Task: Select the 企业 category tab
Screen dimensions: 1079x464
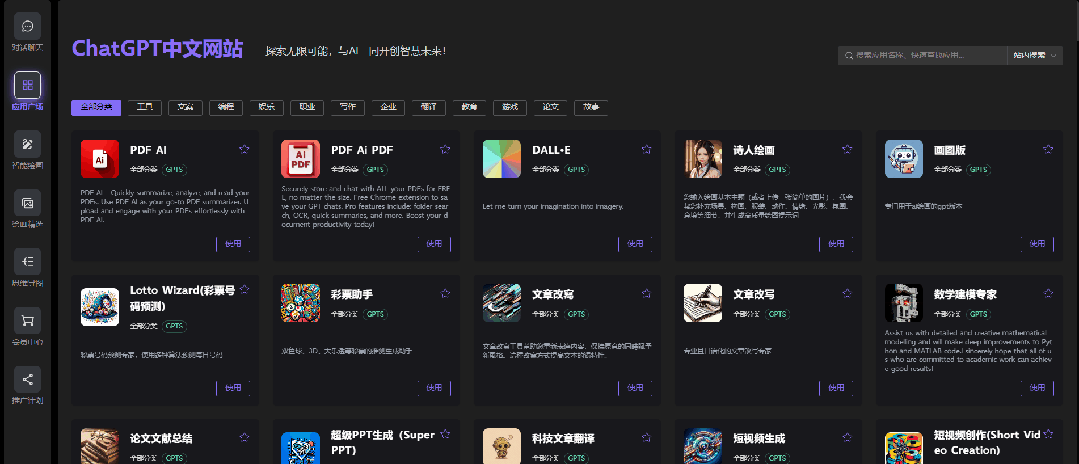Action: 388,107
